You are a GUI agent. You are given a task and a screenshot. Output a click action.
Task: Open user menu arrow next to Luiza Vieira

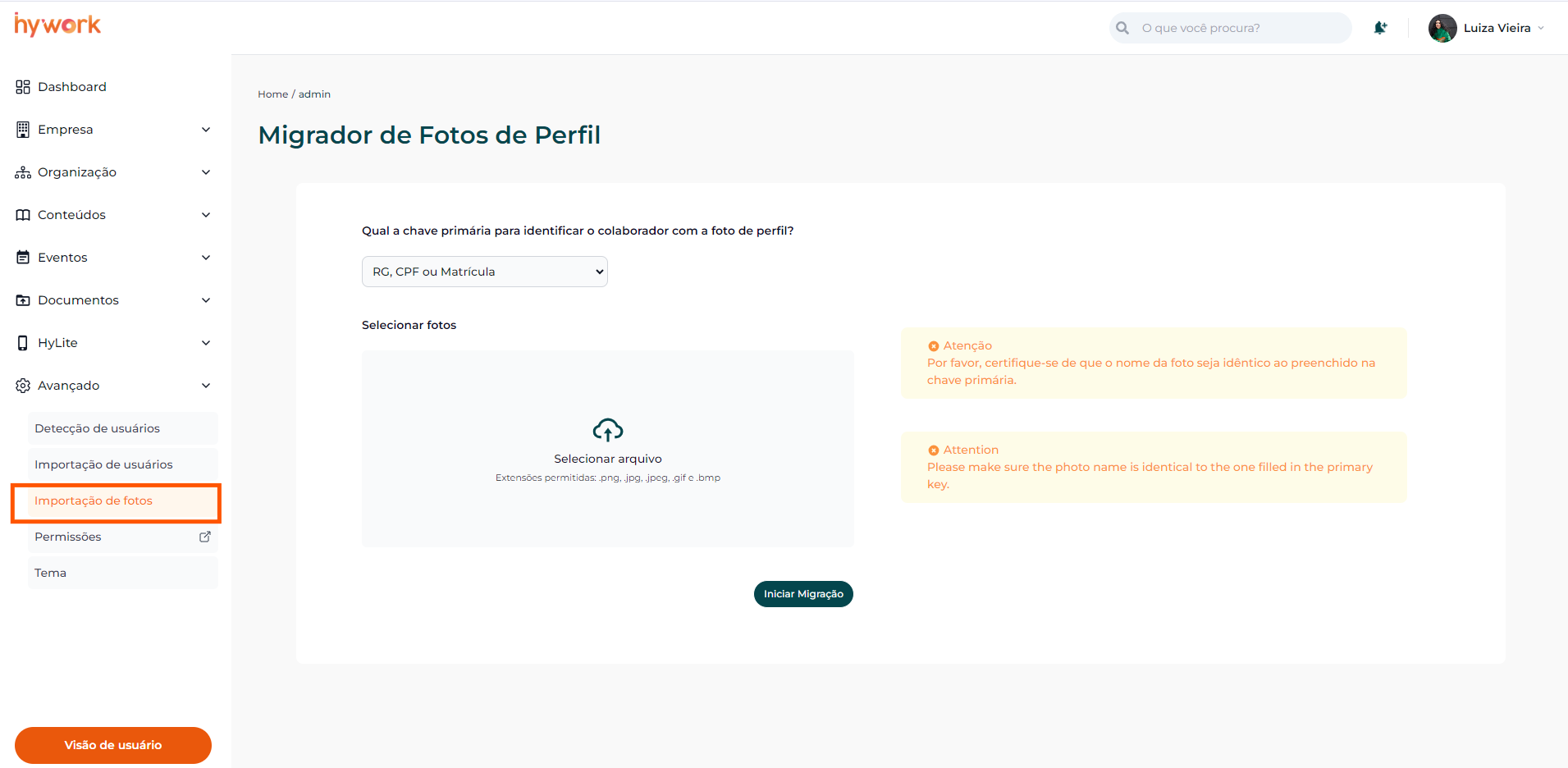coord(1541,28)
